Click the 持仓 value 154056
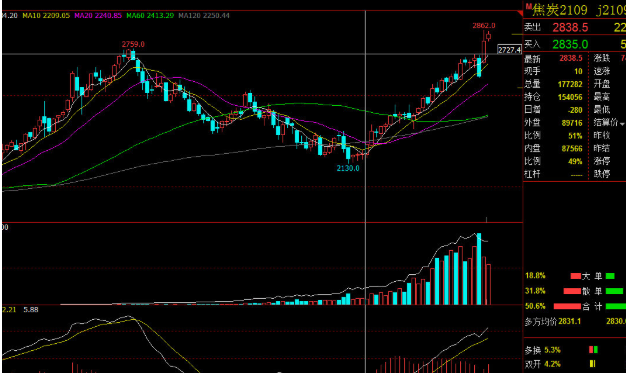The width and height of the screenshot is (626, 373). (x=570, y=97)
